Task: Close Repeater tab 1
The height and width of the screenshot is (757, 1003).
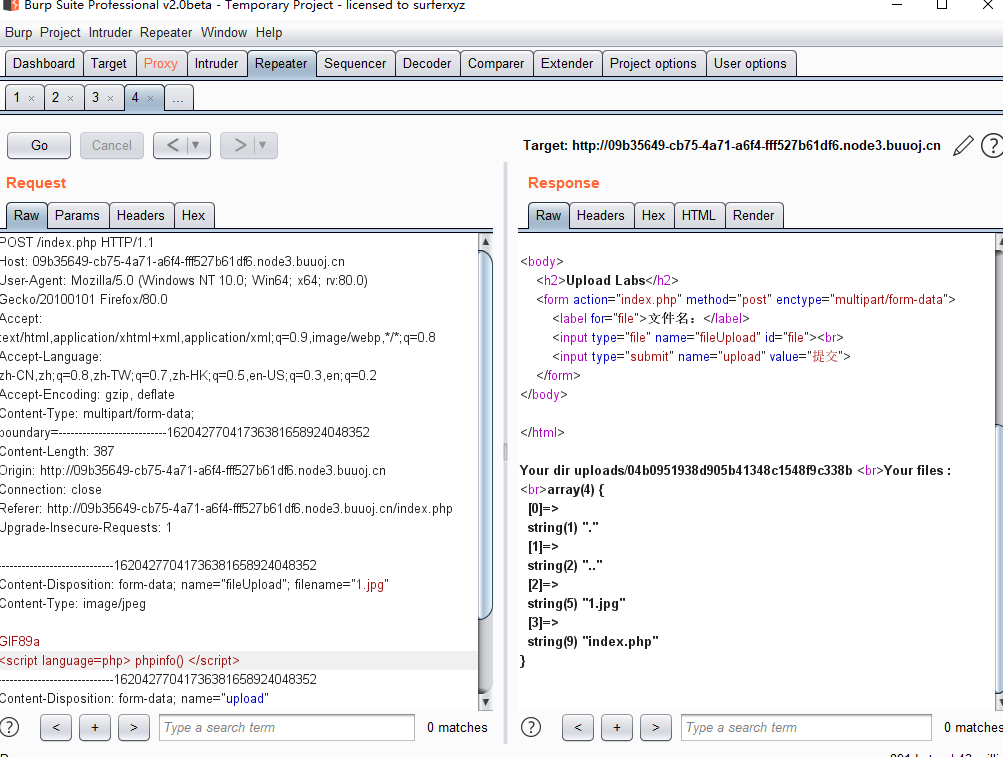Action: pos(31,99)
